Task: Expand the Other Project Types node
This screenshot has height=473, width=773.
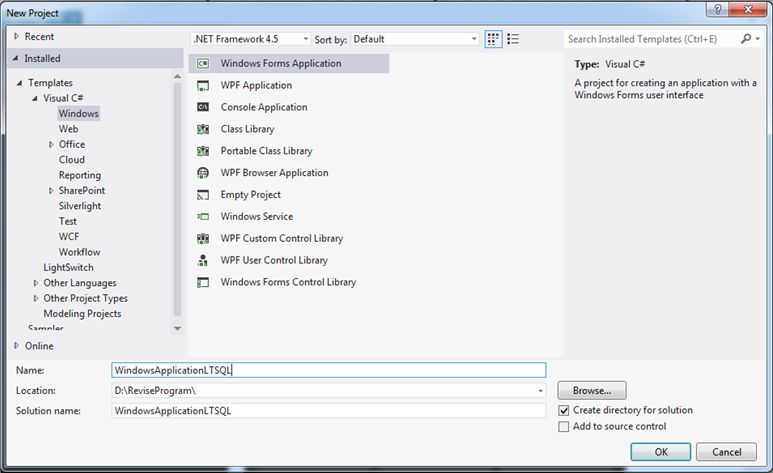Action: 35,298
